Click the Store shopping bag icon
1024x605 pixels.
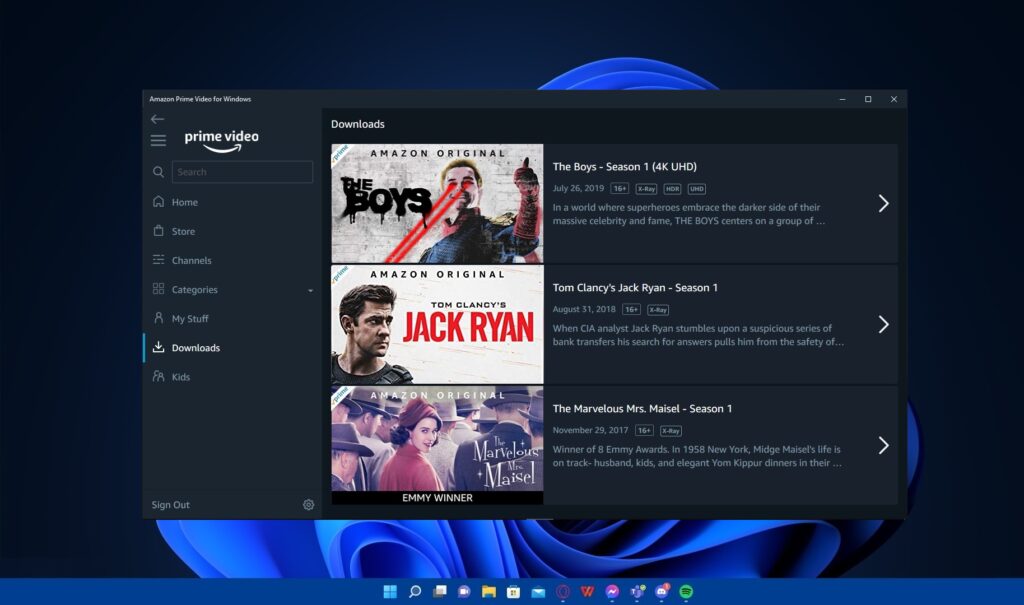[x=158, y=231]
